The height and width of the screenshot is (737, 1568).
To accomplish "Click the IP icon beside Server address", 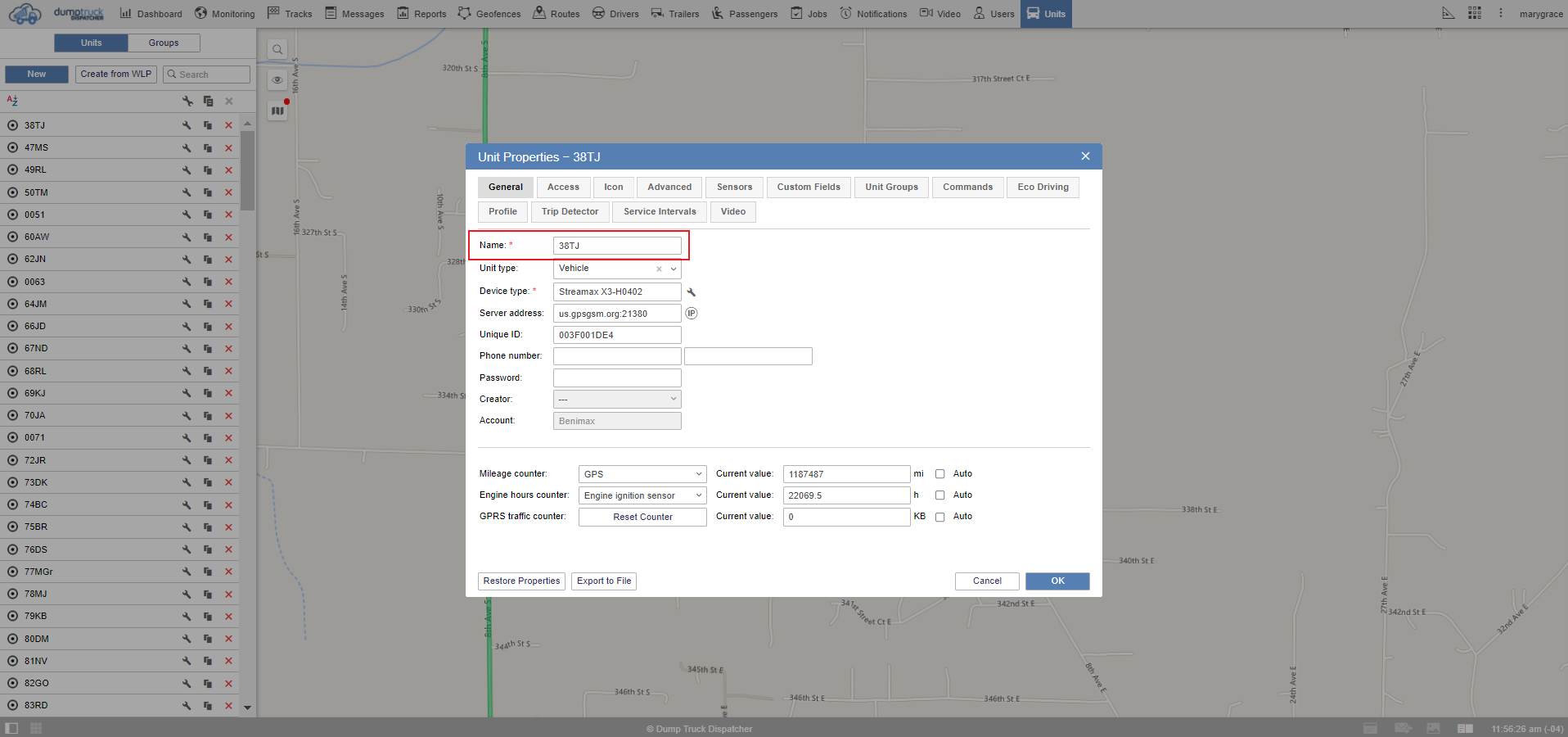I will pyautogui.click(x=692, y=314).
